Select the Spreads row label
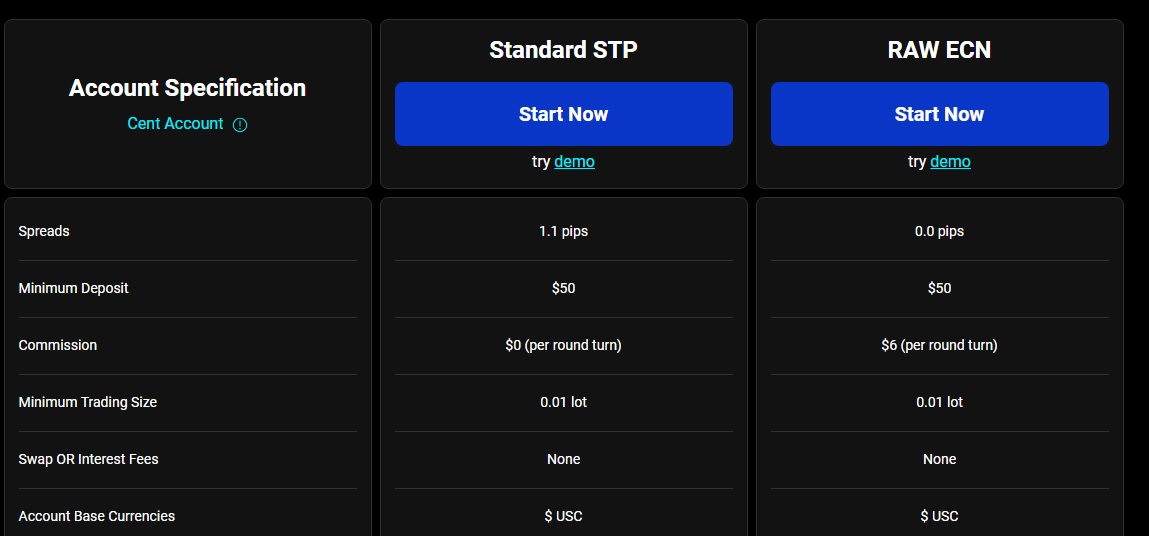Viewport: 1149px width, 536px height. pyautogui.click(x=44, y=231)
